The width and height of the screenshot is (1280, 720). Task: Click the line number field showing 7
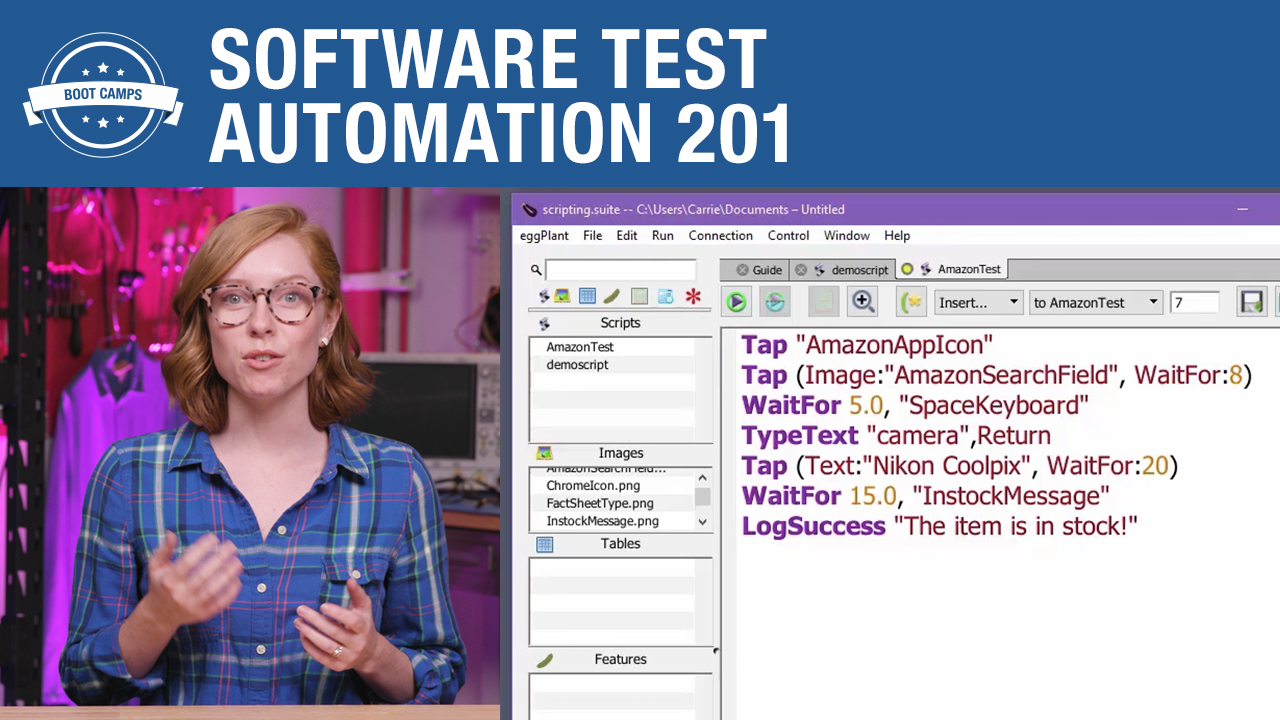(x=1194, y=302)
